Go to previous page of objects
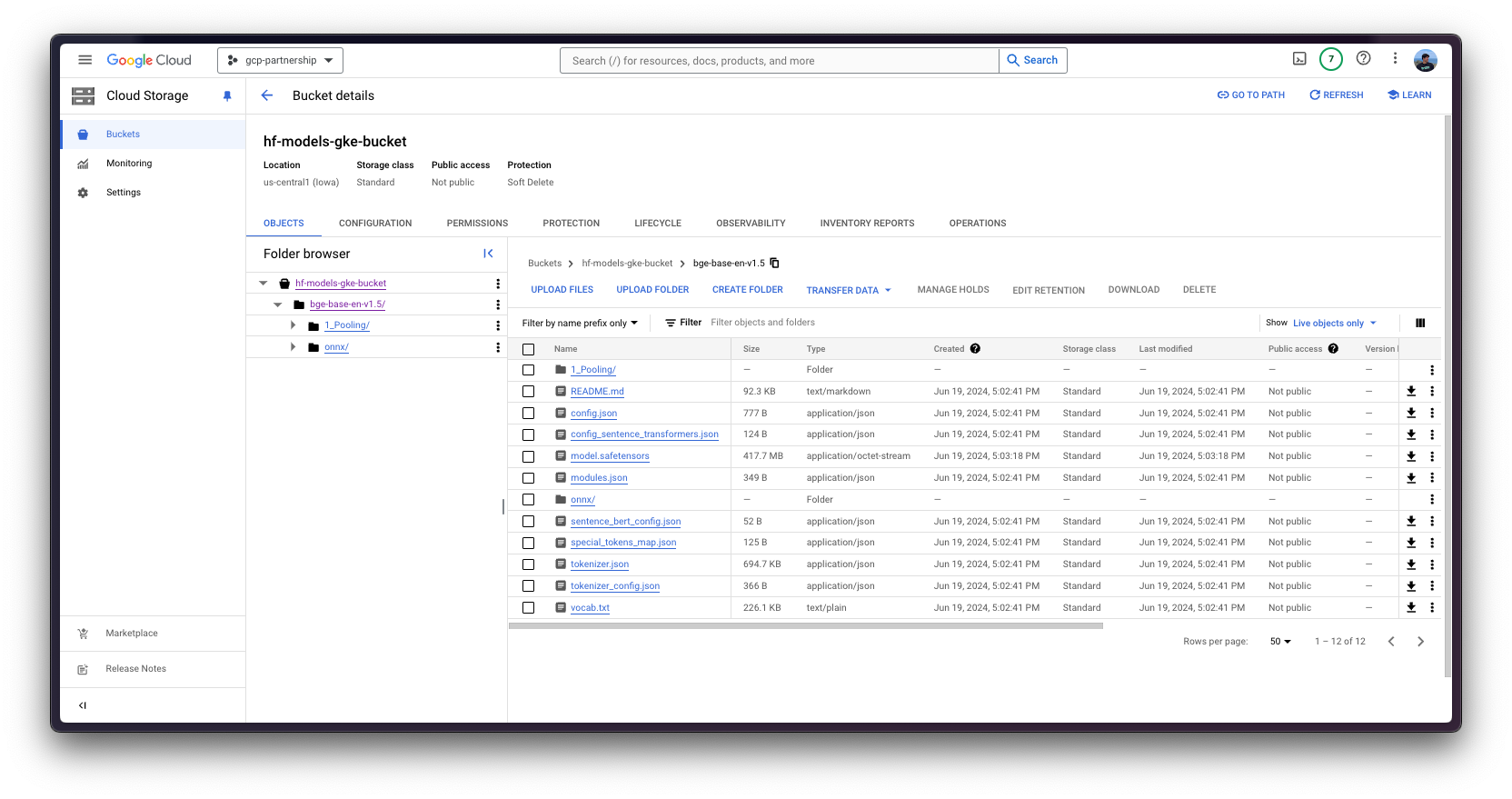 pyautogui.click(x=1391, y=642)
